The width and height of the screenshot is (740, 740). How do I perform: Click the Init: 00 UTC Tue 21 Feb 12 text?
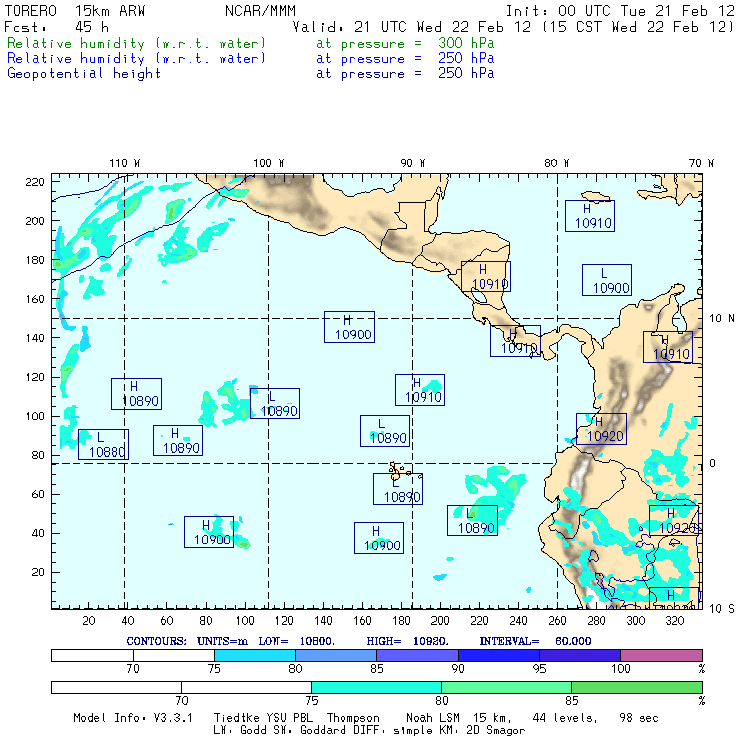point(620,11)
